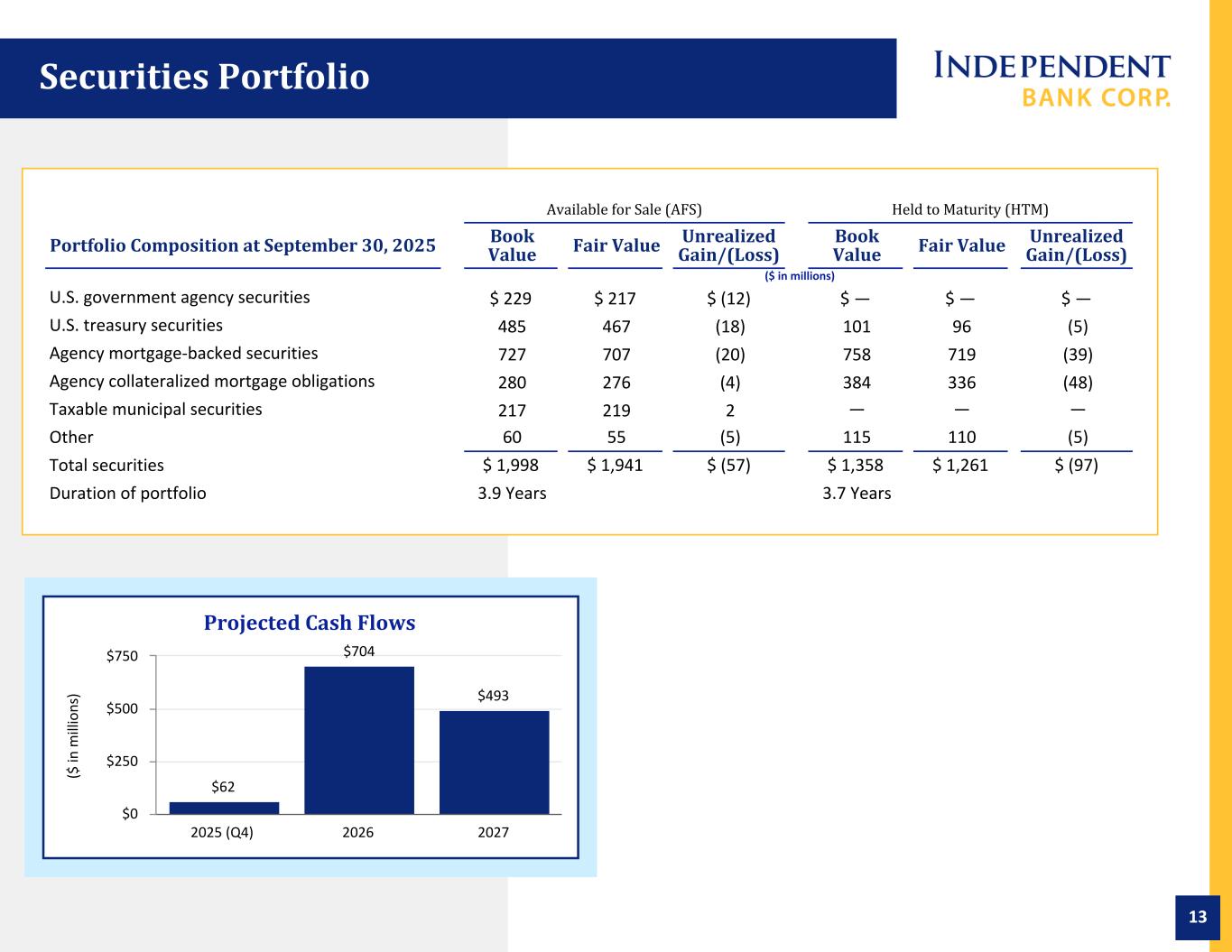Click the short 2025 (Q4) bar
The width and height of the screenshot is (1232, 952).
coord(224,808)
